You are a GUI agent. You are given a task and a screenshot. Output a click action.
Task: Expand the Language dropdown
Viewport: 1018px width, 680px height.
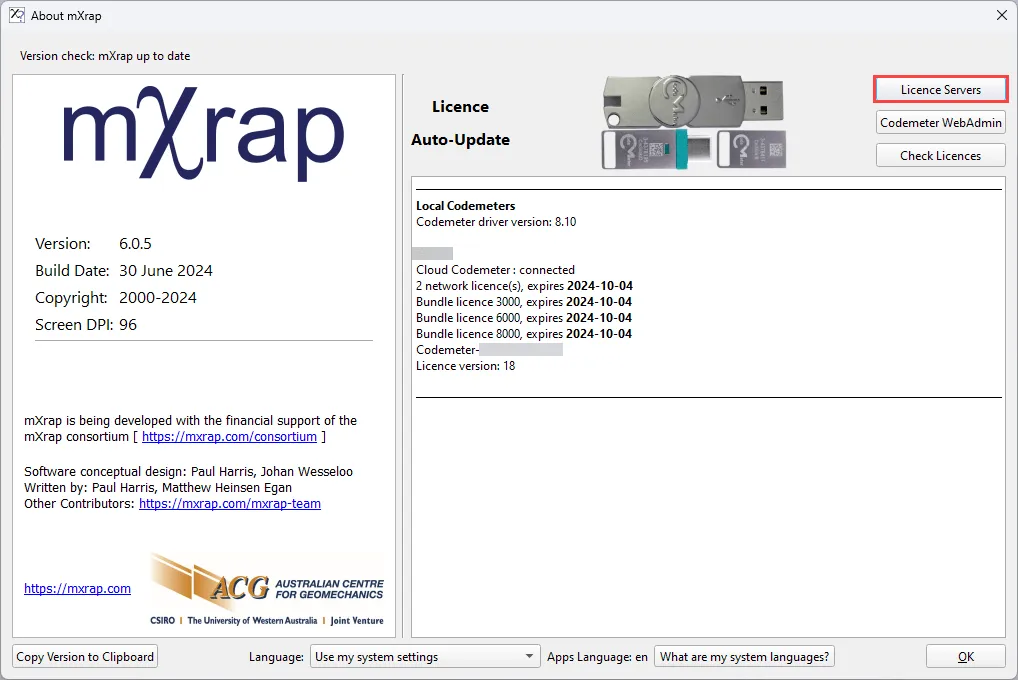pos(425,657)
